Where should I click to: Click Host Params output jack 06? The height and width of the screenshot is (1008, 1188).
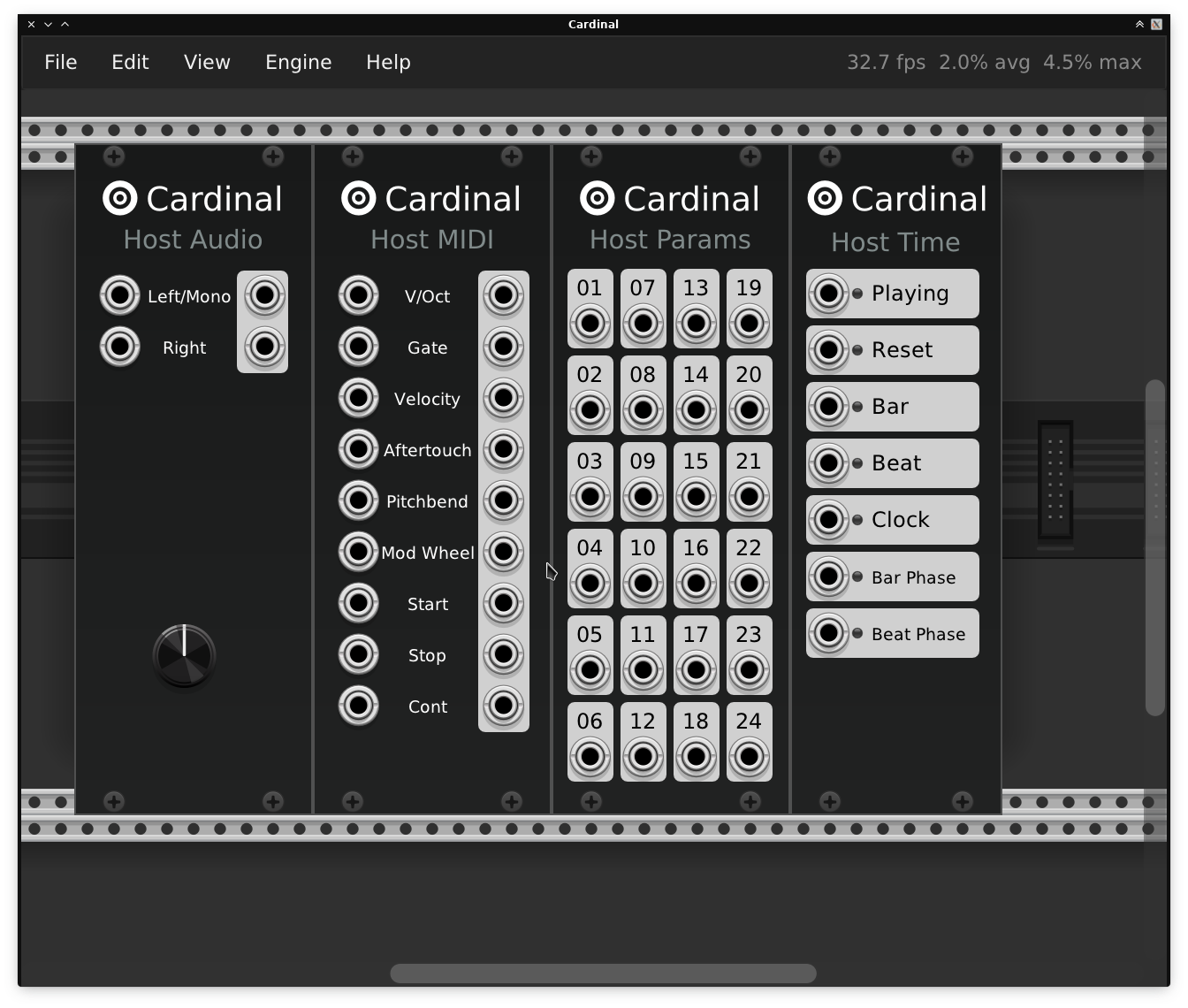[x=590, y=757]
